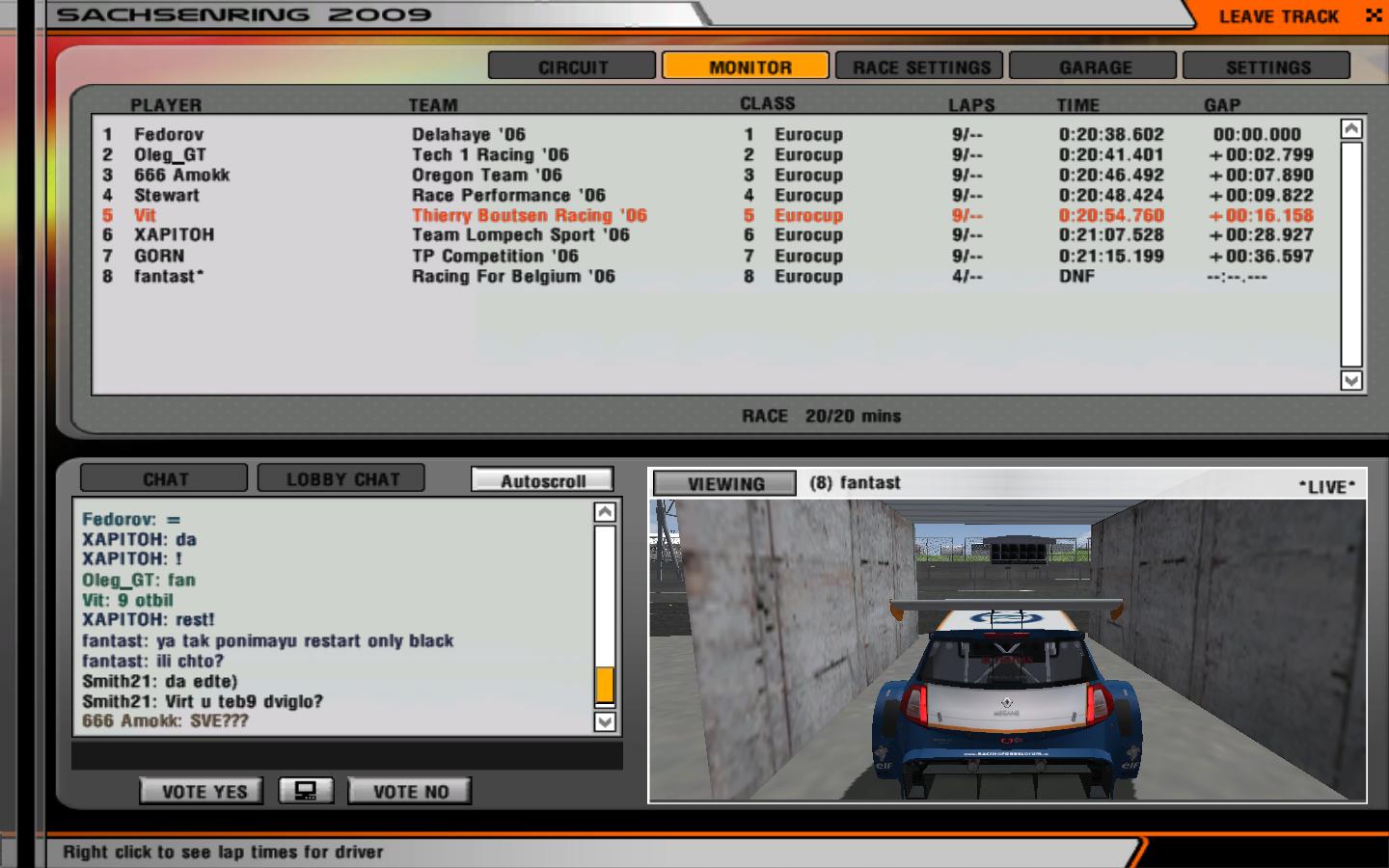Click the Viewing button

point(725,483)
